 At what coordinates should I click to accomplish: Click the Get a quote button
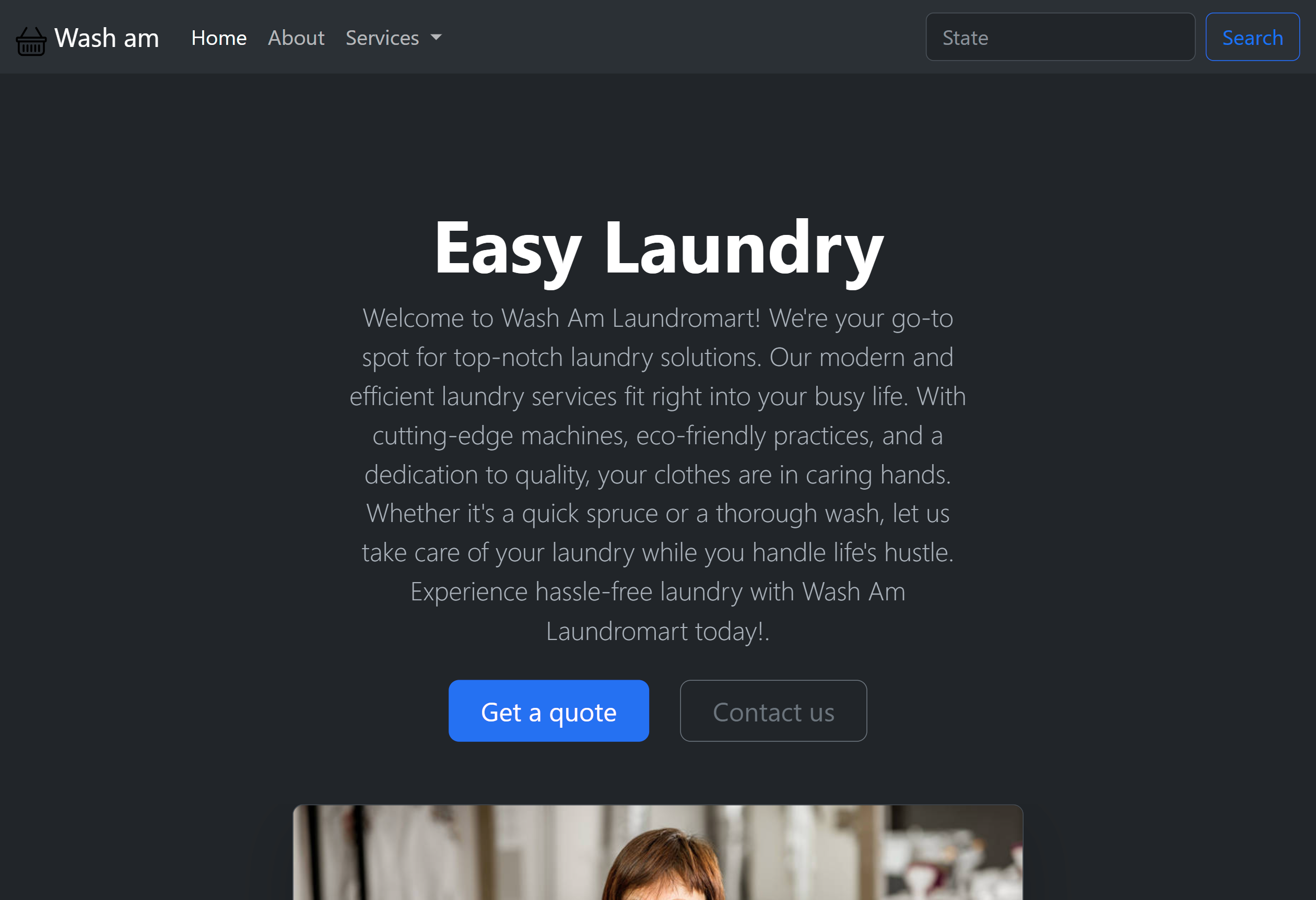549,710
